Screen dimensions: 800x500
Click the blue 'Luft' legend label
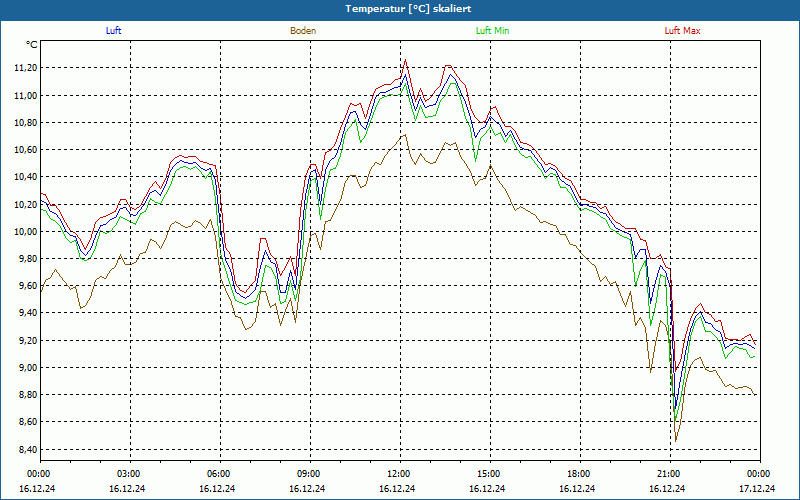click(113, 31)
